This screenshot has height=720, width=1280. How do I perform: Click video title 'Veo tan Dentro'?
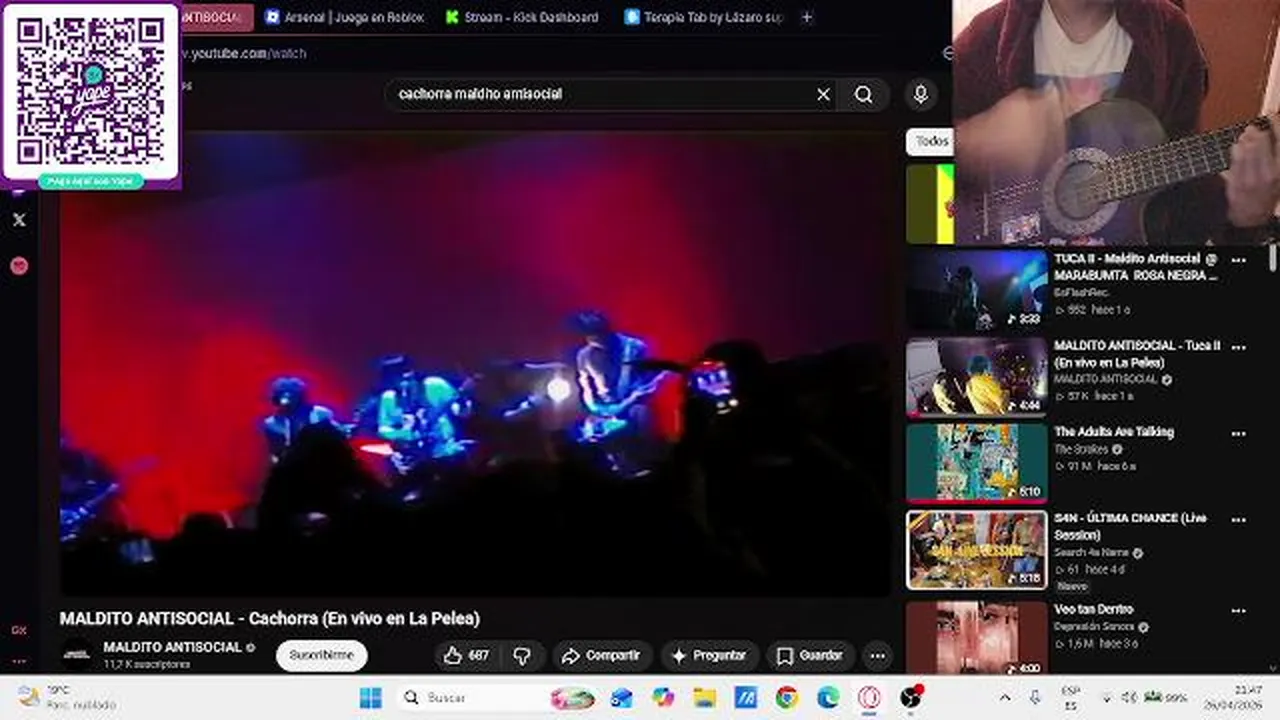1093,609
